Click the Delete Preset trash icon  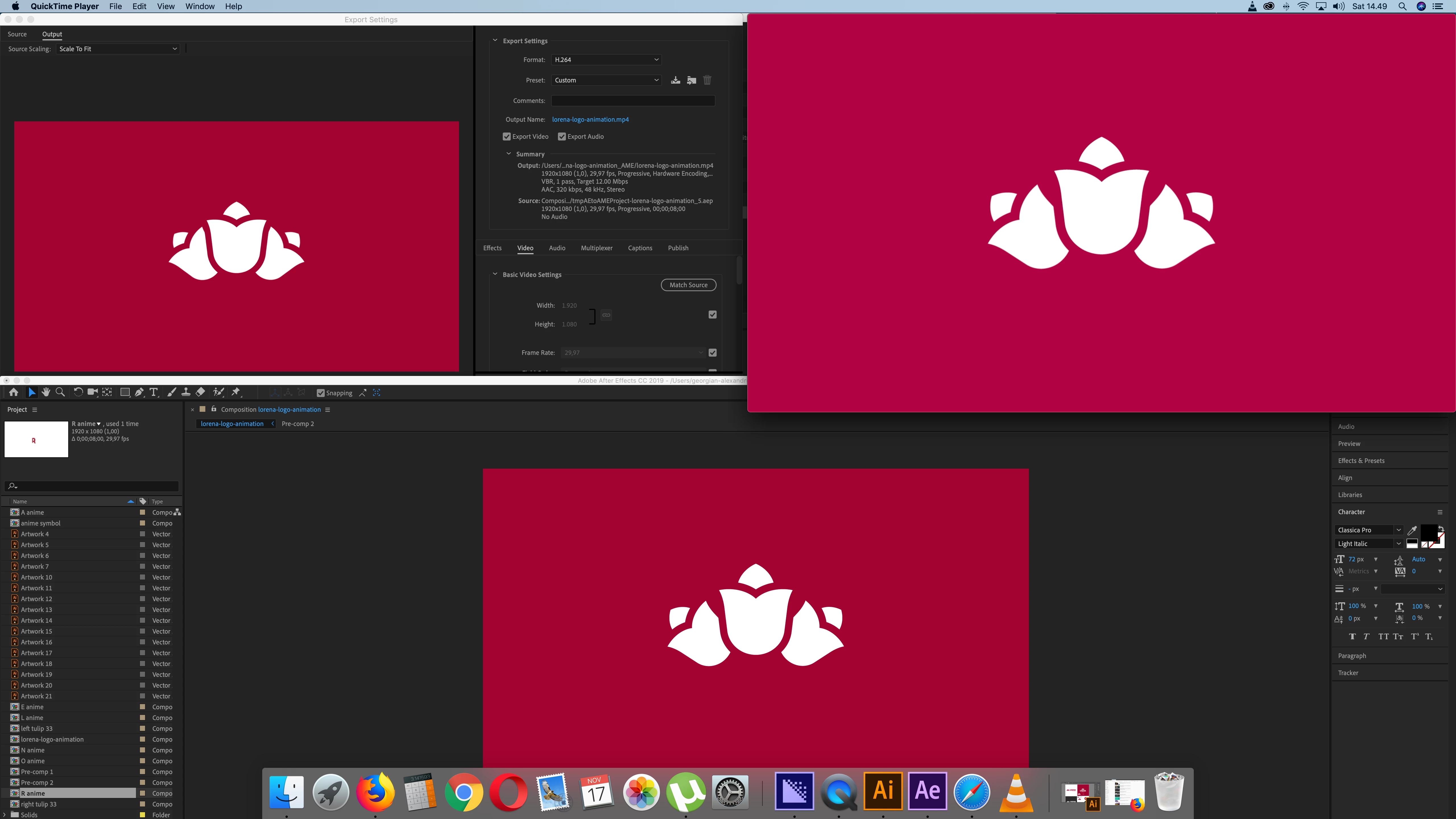pyautogui.click(x=707, y=80)
